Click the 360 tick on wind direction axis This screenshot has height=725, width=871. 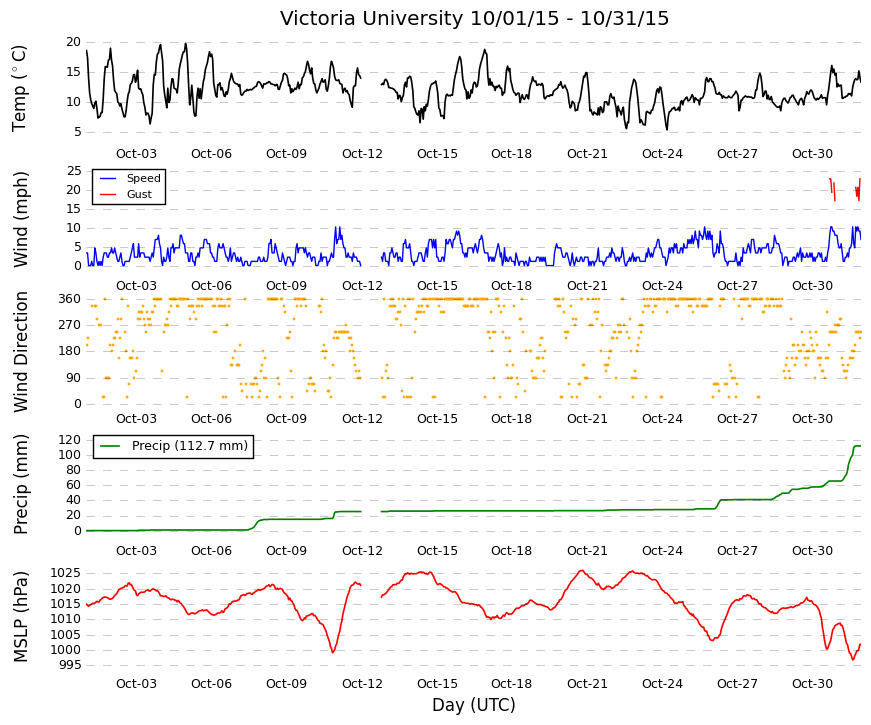70,299
